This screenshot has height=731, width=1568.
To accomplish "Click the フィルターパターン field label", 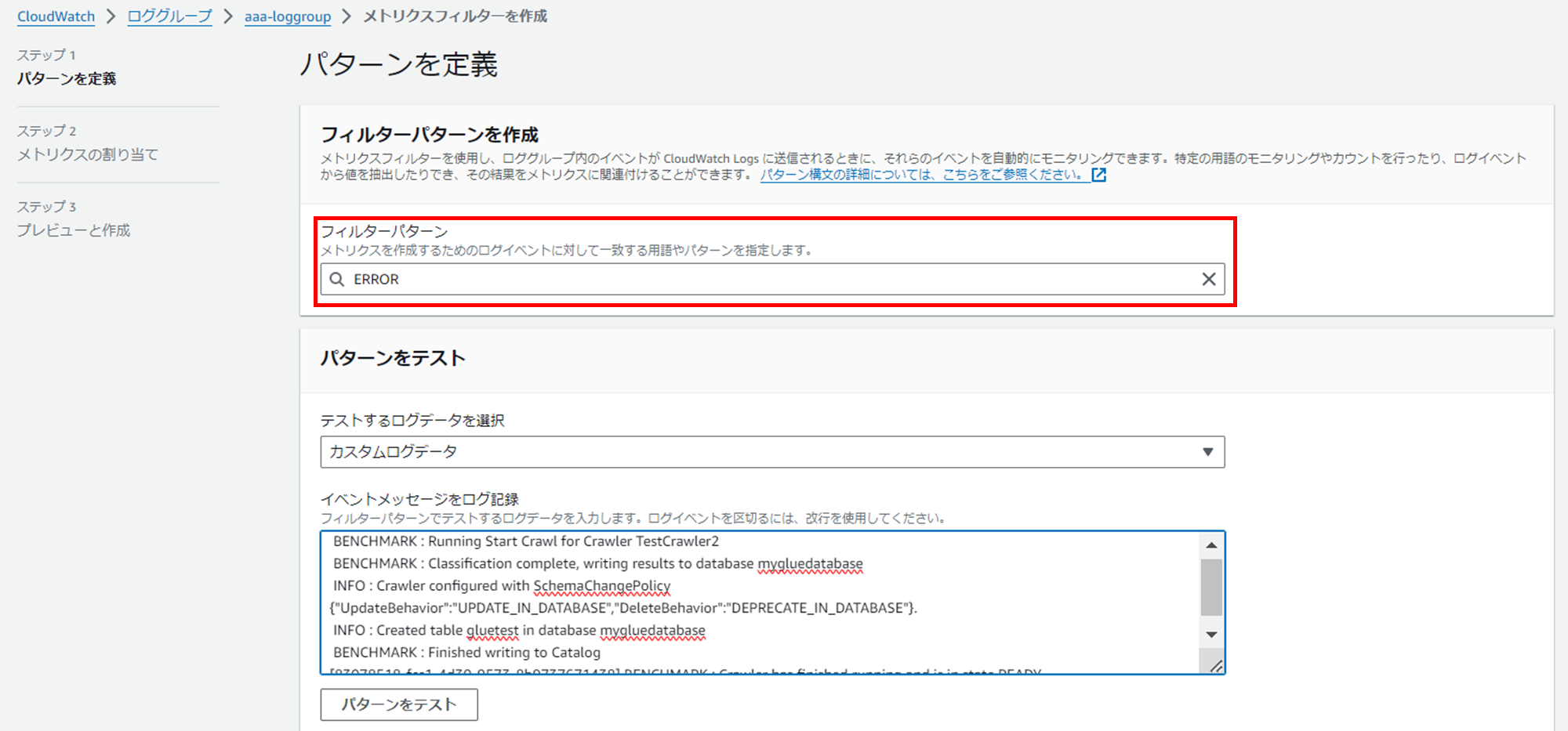I will [384, 231].
